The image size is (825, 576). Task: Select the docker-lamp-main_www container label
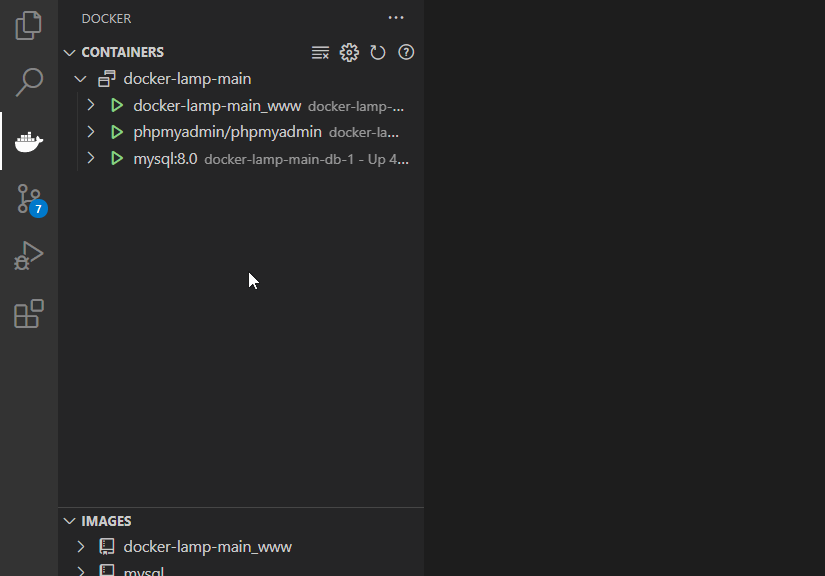pyautogui.click(x=217, y=106)
